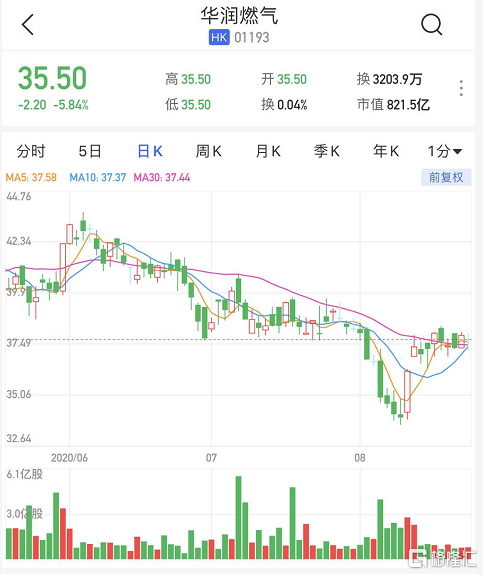Select the 日K chart tab
This screenshot has width=483, height=575.
pyautogui.click(x=150, y=151)
